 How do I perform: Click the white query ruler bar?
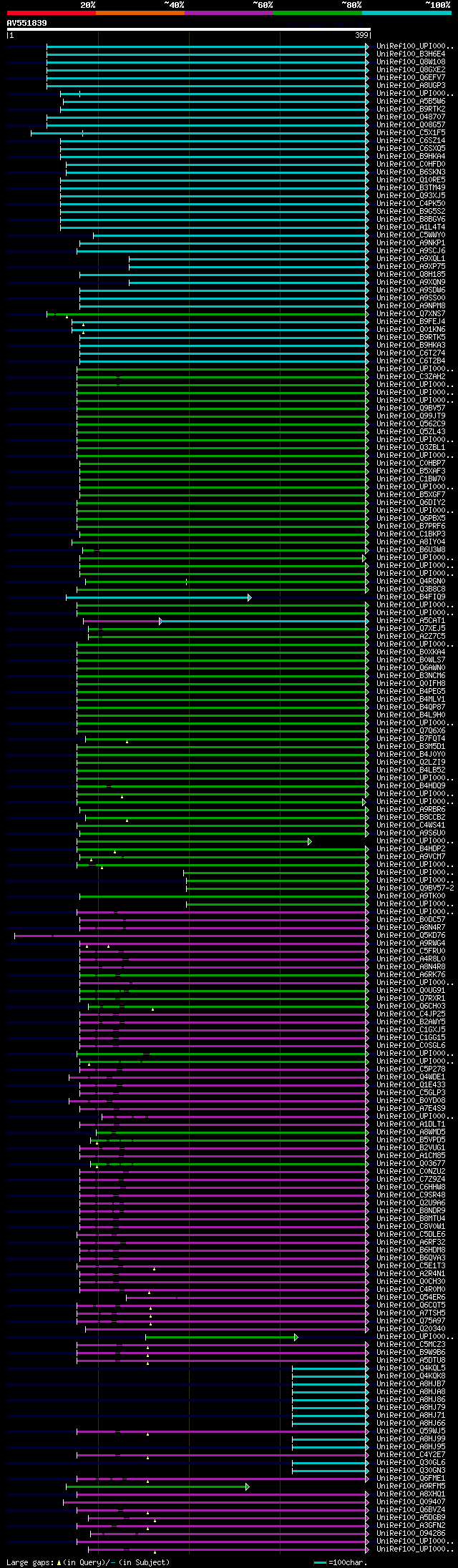(x=188, y=29)
